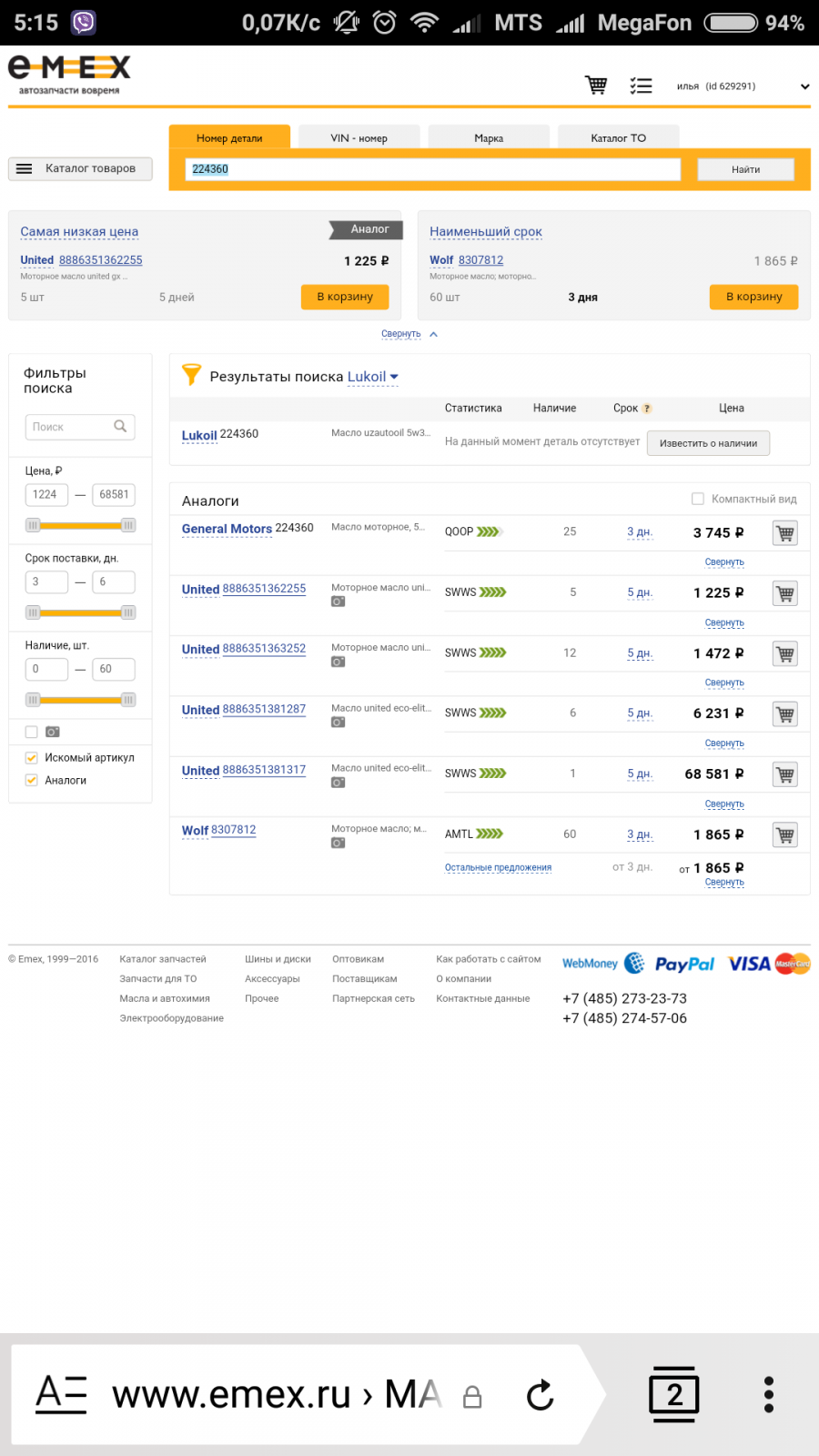Switch to VIN - номер tab
This screenshot has width=819, height=1456.
coord(359,137)
